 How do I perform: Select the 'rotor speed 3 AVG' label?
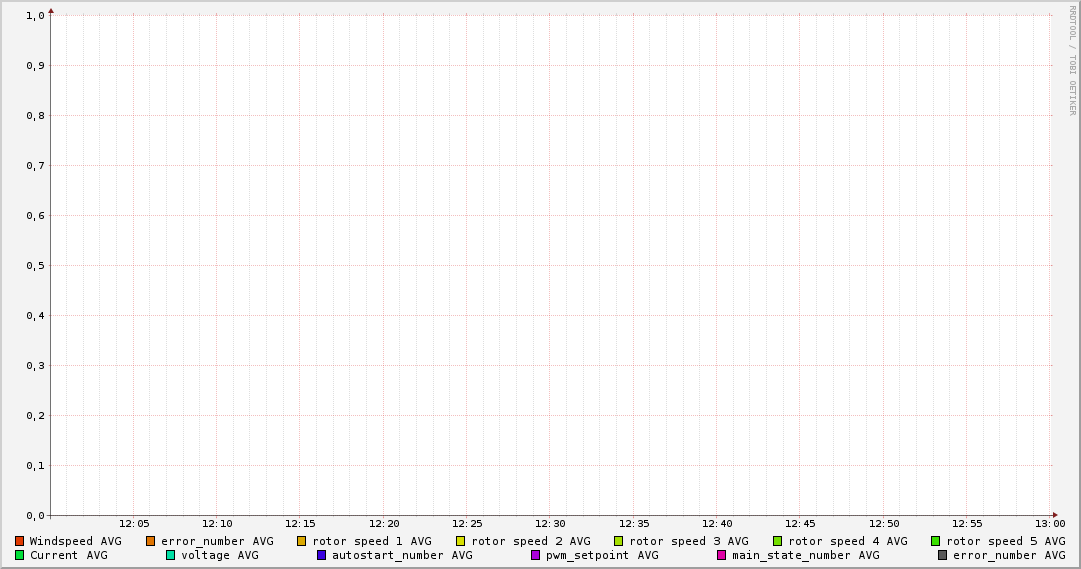689,541
